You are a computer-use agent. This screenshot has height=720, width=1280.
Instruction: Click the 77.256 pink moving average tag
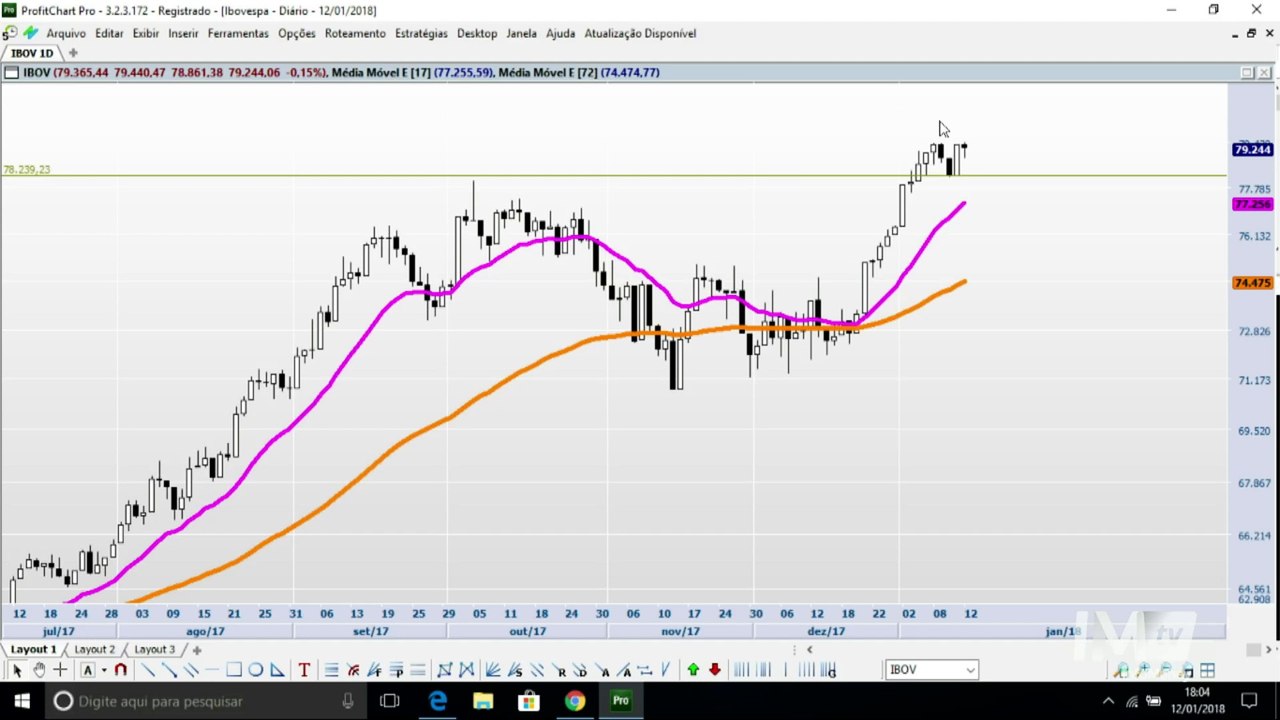1253,204
